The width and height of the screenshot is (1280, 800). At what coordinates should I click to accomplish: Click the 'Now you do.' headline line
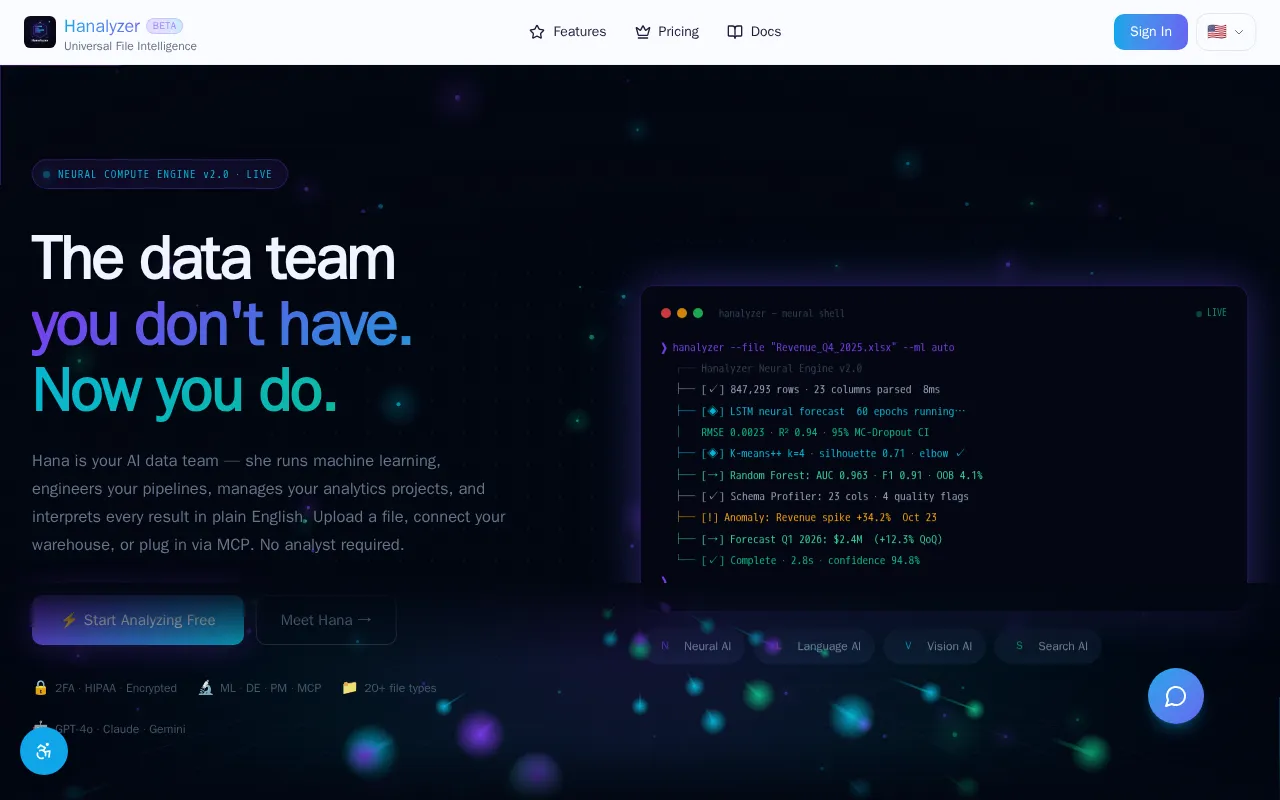click(185, 390)
